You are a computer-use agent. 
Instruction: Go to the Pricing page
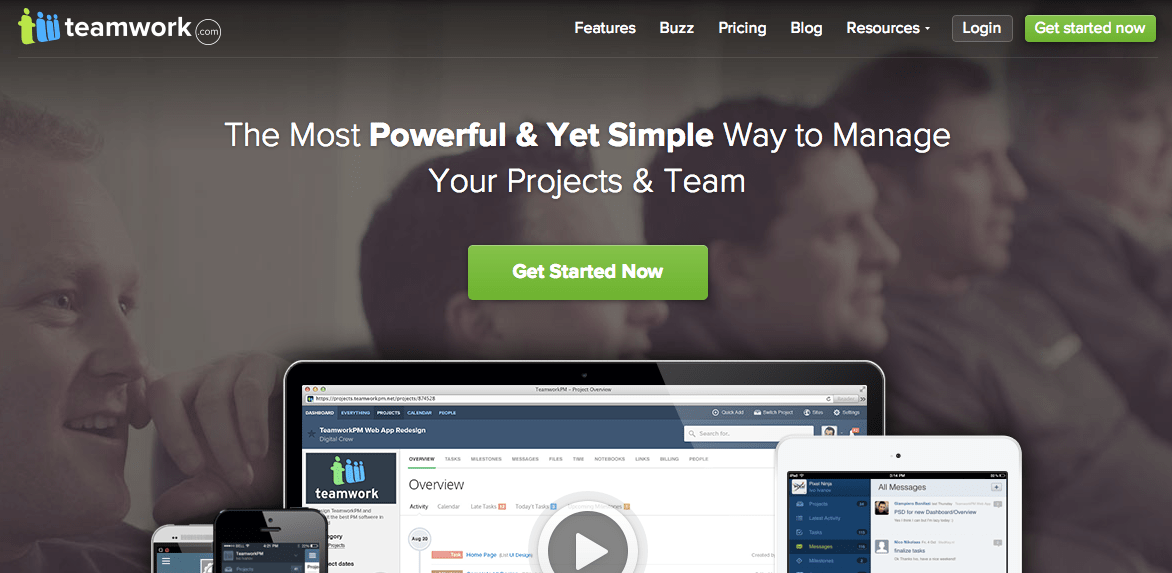coord(742,28)
